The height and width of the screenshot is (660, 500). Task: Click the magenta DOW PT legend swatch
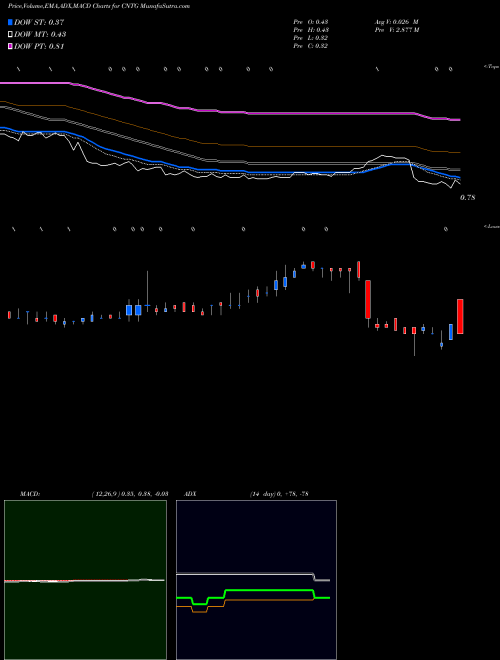pyautogui.click(x=10, y=46)
